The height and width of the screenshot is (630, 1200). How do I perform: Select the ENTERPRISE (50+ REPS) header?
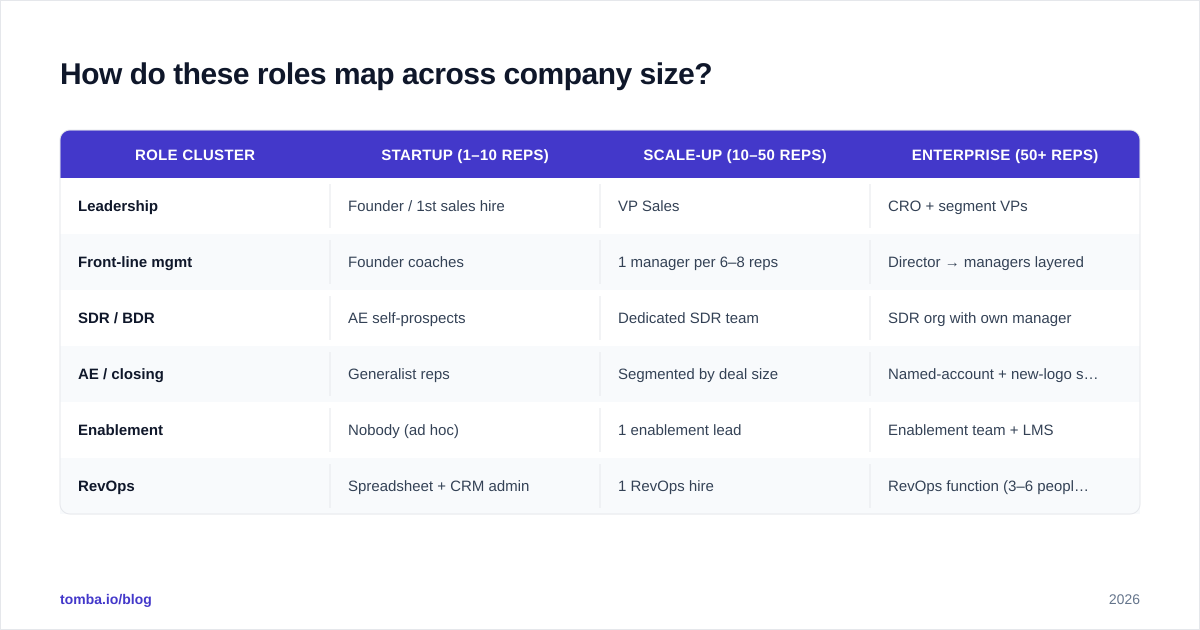coord(1005,155)
